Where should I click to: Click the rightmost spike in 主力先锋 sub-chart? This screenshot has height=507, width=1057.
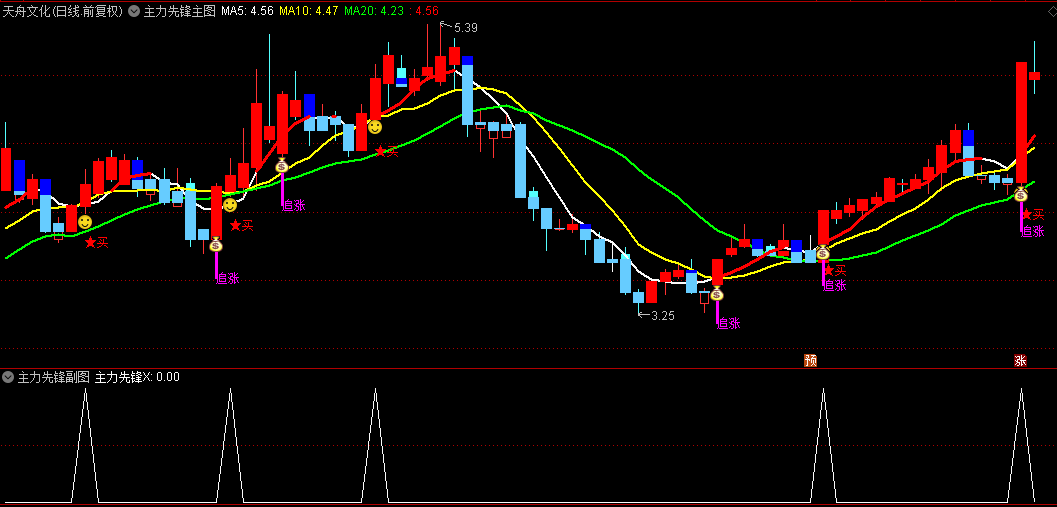point(1021,445)
